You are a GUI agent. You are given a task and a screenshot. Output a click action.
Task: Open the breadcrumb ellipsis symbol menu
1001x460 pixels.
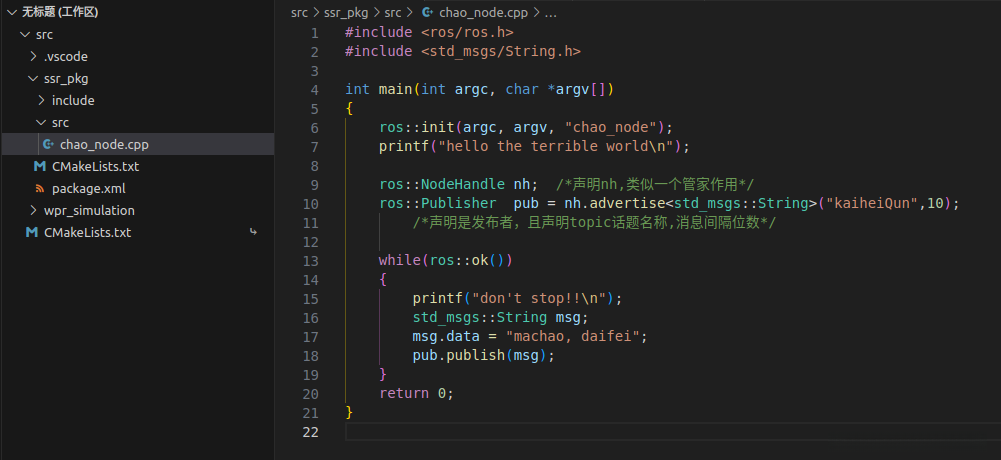552,13
